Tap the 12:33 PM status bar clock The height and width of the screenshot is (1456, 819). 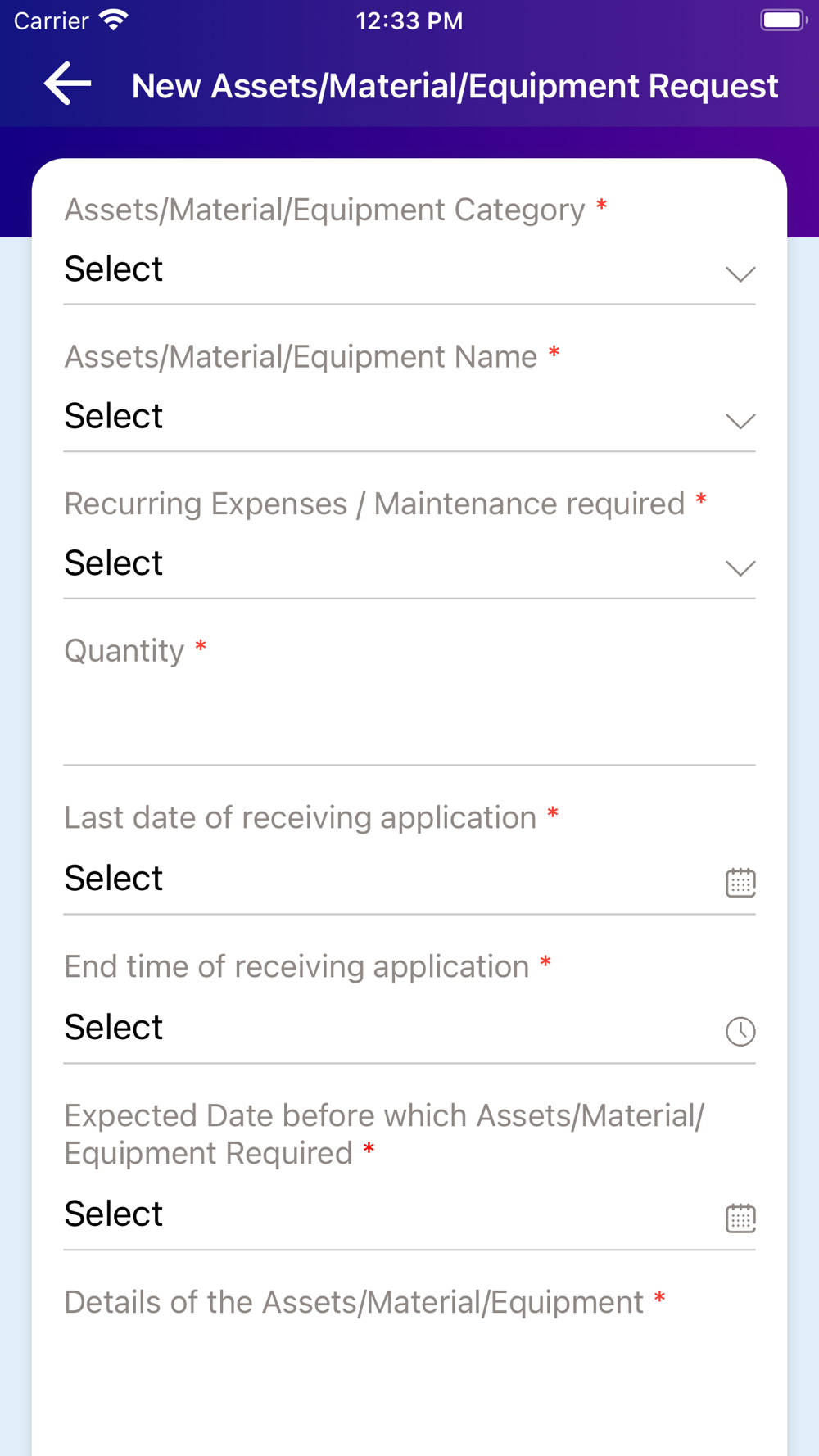click(x=409, y=20)
